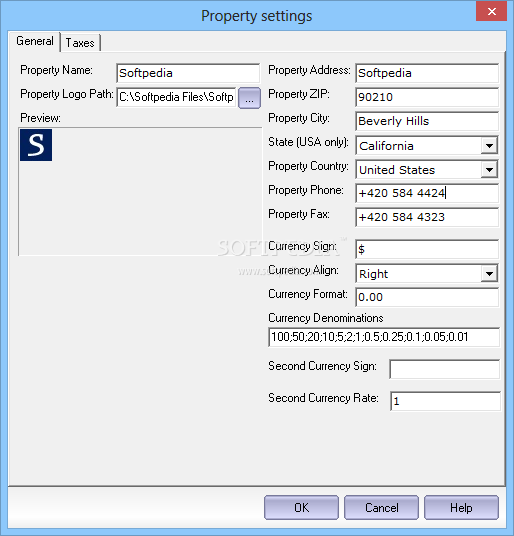The height and width of the screenshot is (536, 514).
Task: Click the 'Currency Denominations' label
Action: coord(326,318)
